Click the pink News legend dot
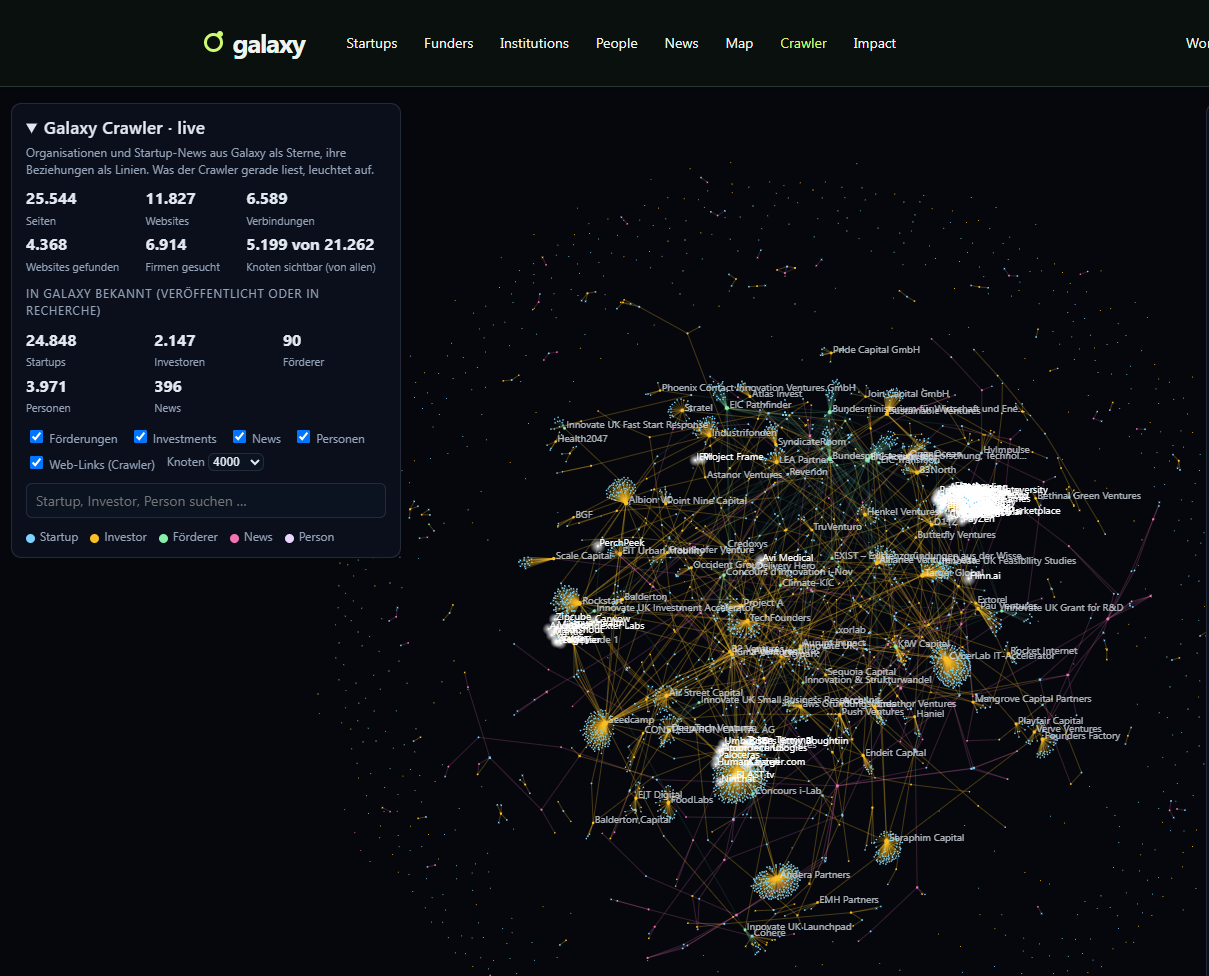 pos(234,538)
